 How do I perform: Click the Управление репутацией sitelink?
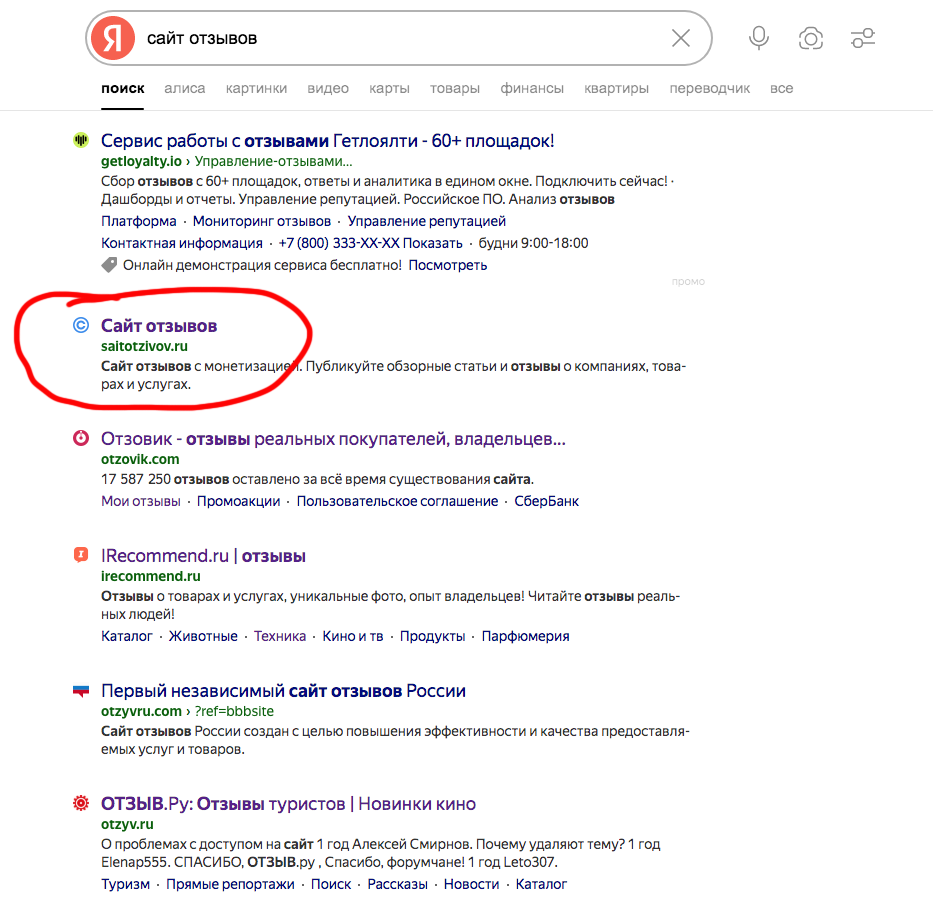[427, 221]
